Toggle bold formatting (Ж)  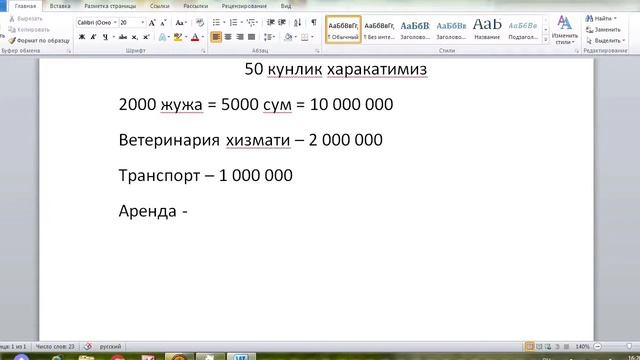[x=82, y=37]
